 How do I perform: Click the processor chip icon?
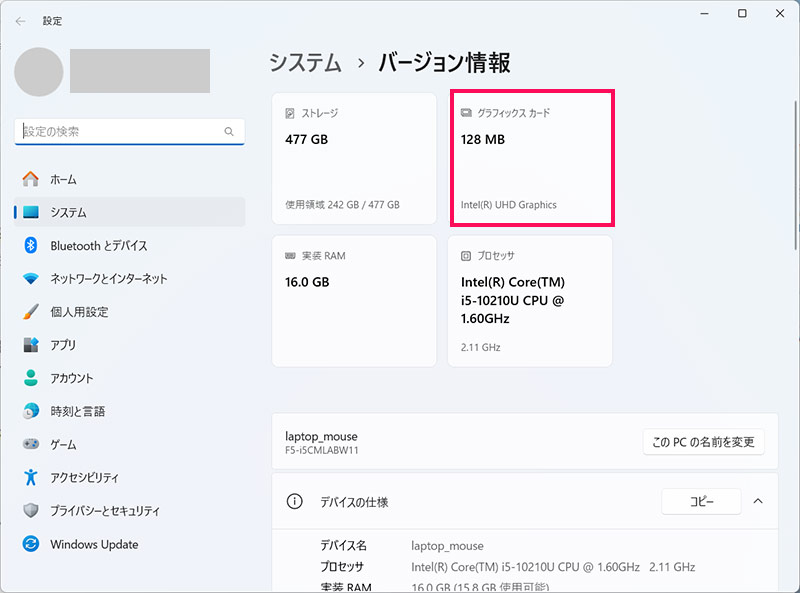tap(466, 256)
